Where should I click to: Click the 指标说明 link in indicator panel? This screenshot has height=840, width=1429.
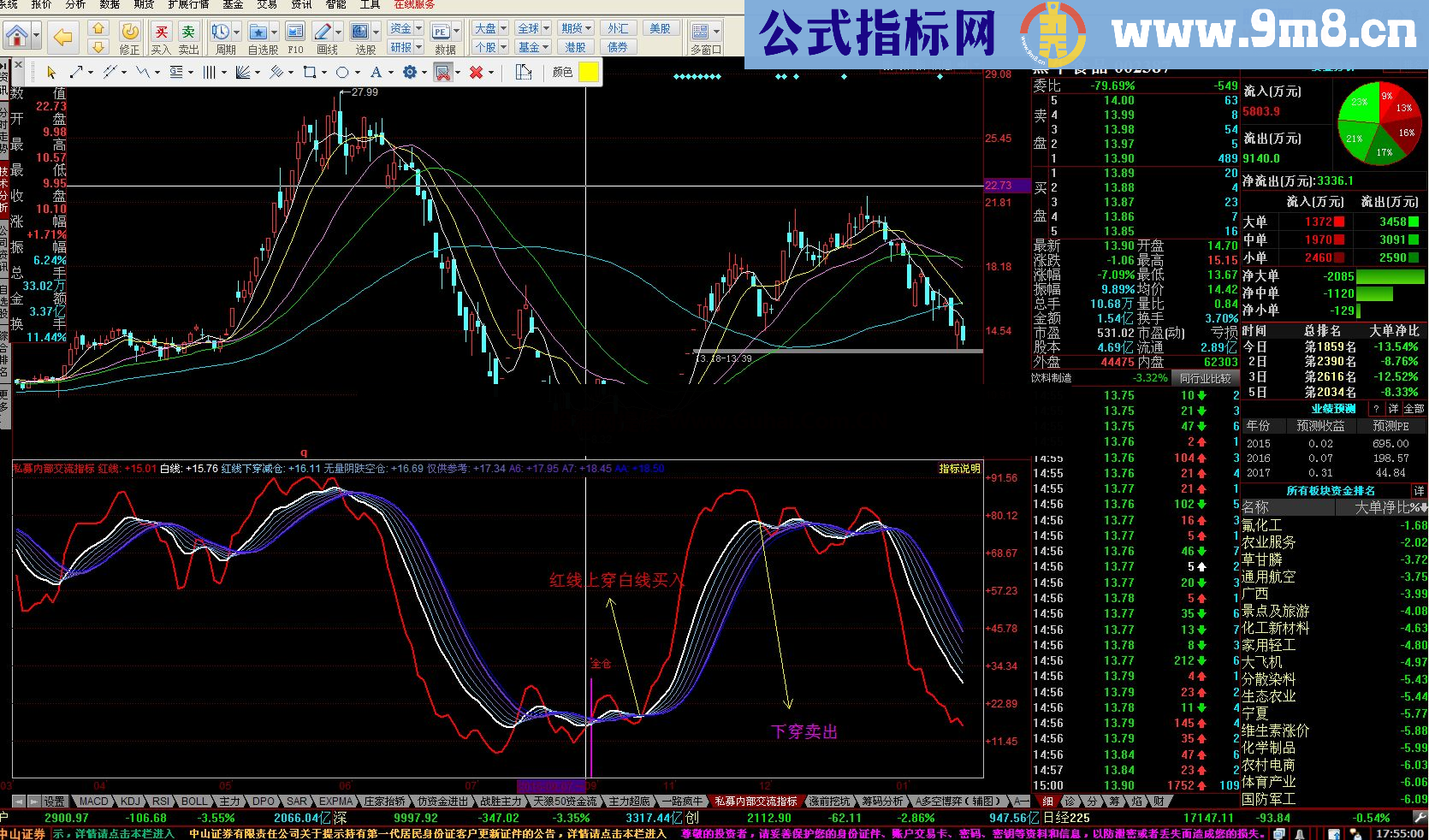959,469
